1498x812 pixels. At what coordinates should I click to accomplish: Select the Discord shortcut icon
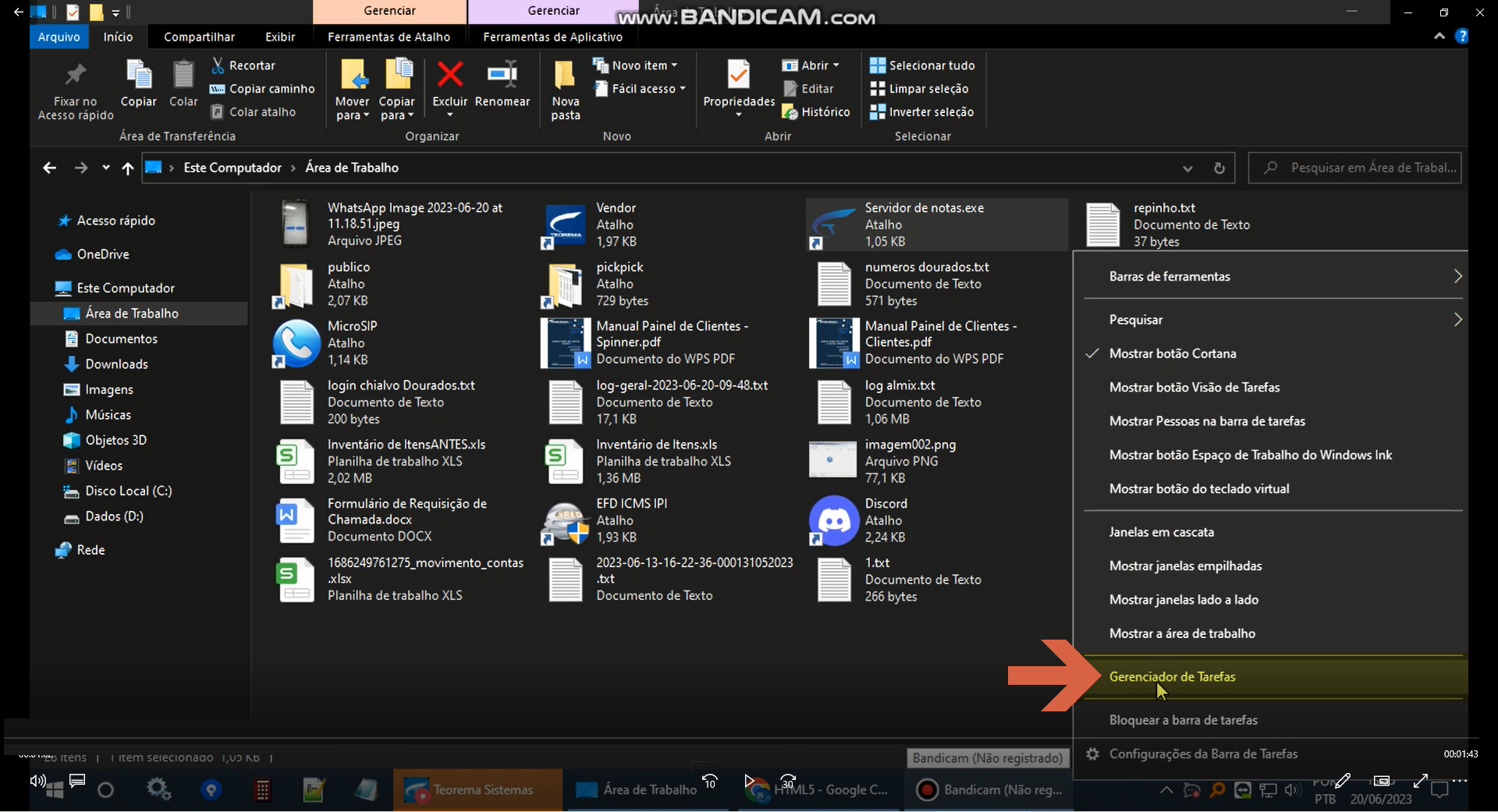pyautogui.click(x=834, y=520)
